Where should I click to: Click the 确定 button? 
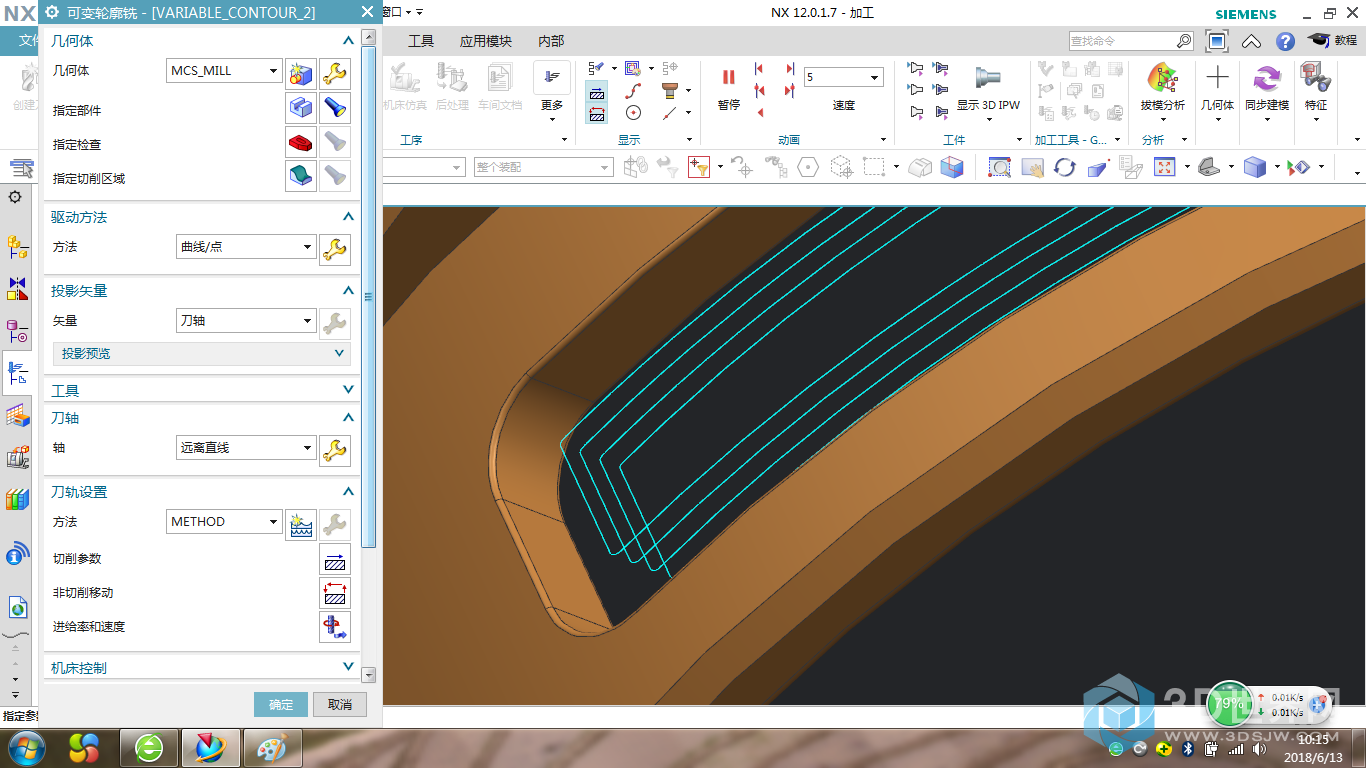pyautogui.click(x=281, y=705)
